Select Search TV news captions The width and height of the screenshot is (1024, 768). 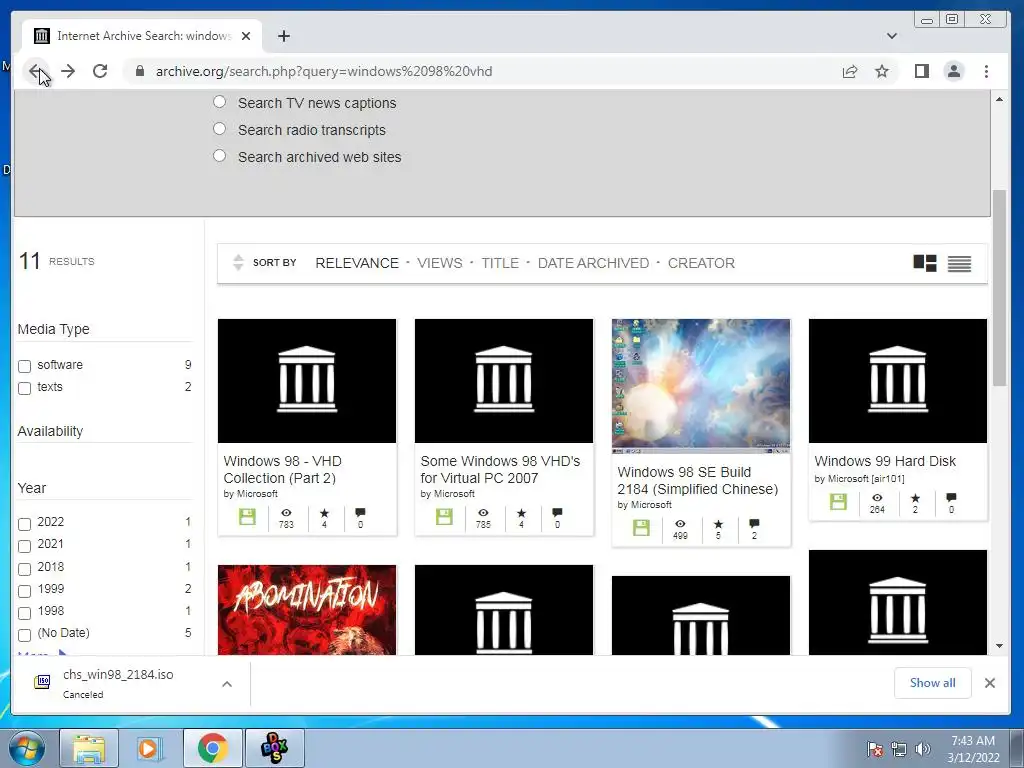219,102
